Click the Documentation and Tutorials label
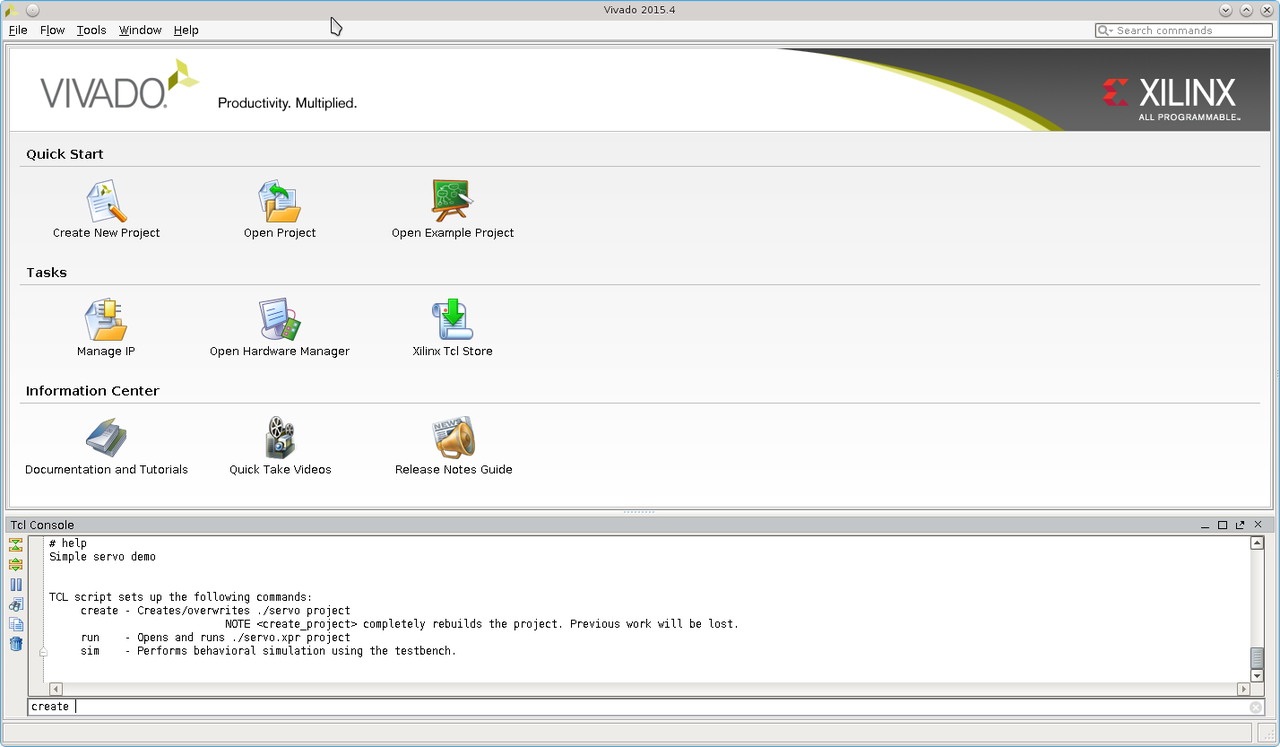 [x=106, y=470]
